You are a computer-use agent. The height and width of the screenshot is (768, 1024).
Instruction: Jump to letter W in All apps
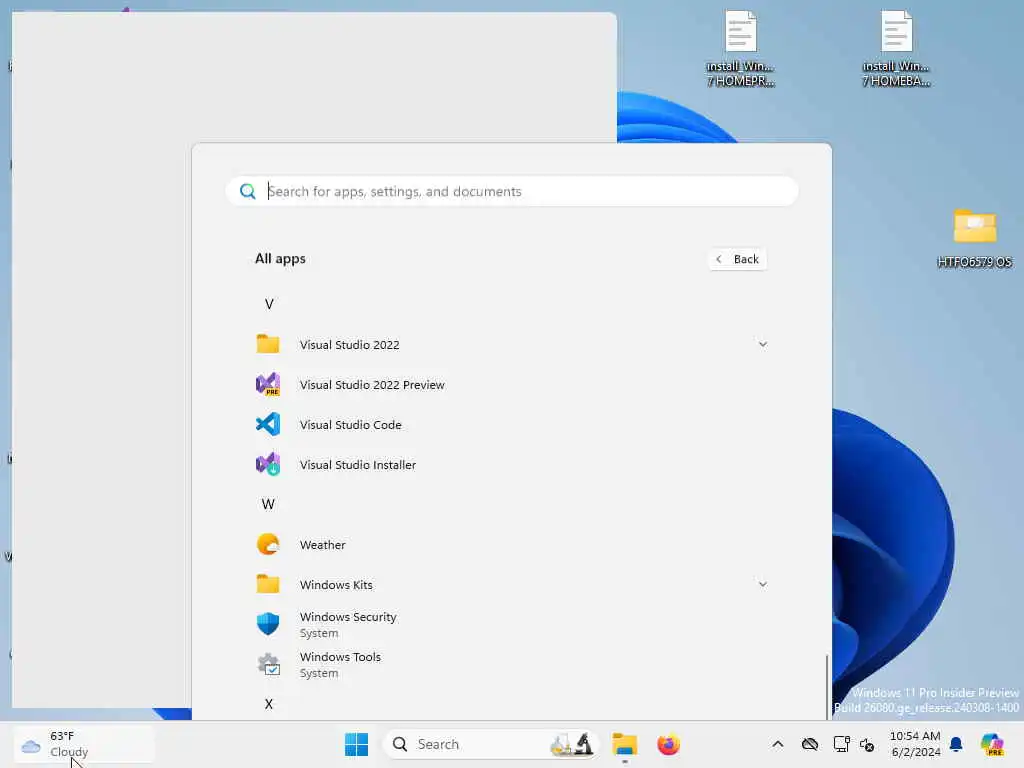tap(268, 504)
